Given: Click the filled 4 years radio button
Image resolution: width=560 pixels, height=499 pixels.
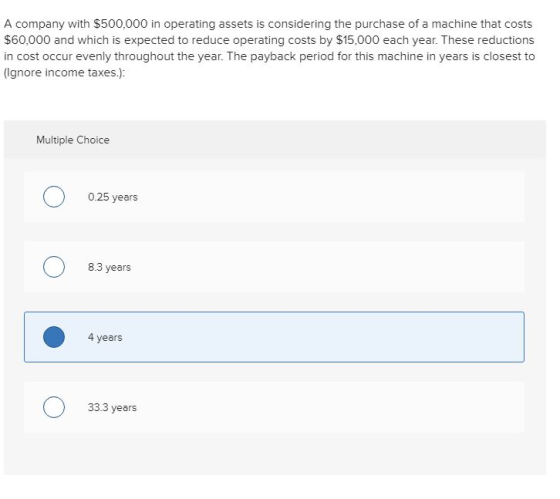Looking at the screenshot, I should tap(54, 337).
